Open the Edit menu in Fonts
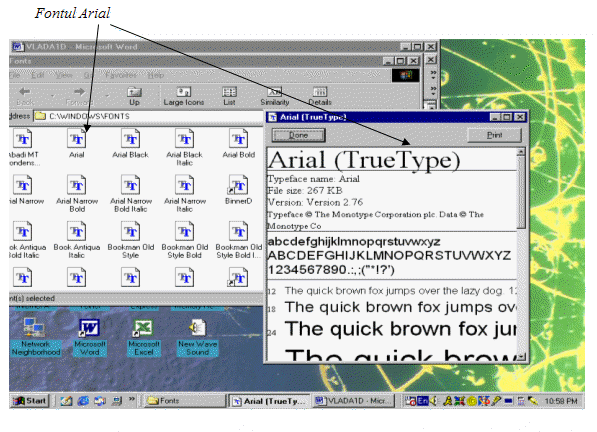Image resolution: width=597 pixels, height=432 pixels. click(37, 75)
